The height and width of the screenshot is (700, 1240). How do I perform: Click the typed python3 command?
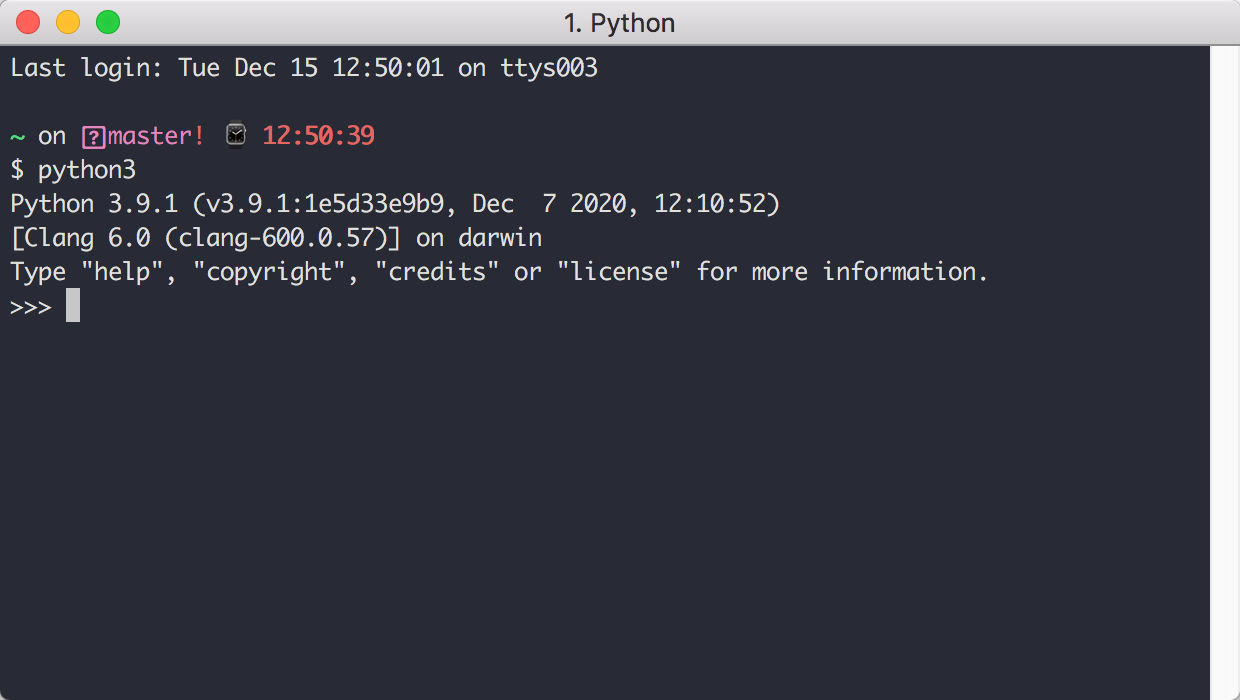pyautogui.click(x=87, y=170)
